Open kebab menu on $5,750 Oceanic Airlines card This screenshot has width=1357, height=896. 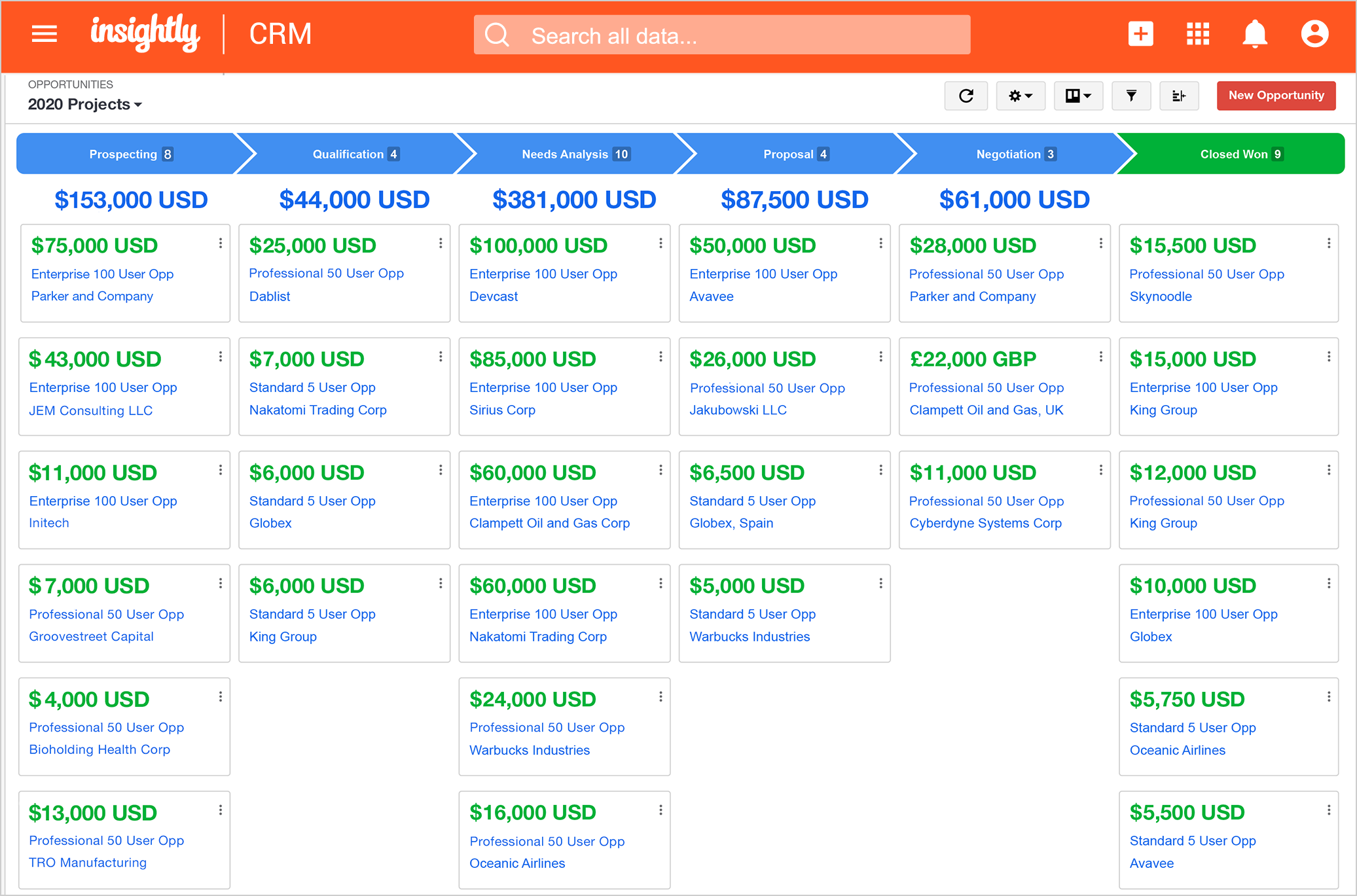coord(1329,697)
